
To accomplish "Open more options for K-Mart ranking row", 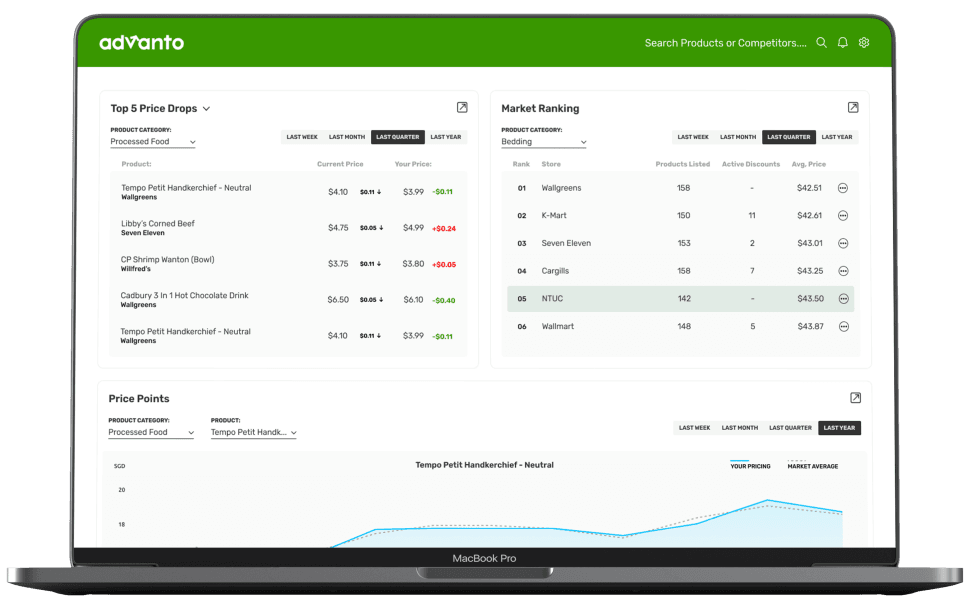I will [x=843, y=215].
